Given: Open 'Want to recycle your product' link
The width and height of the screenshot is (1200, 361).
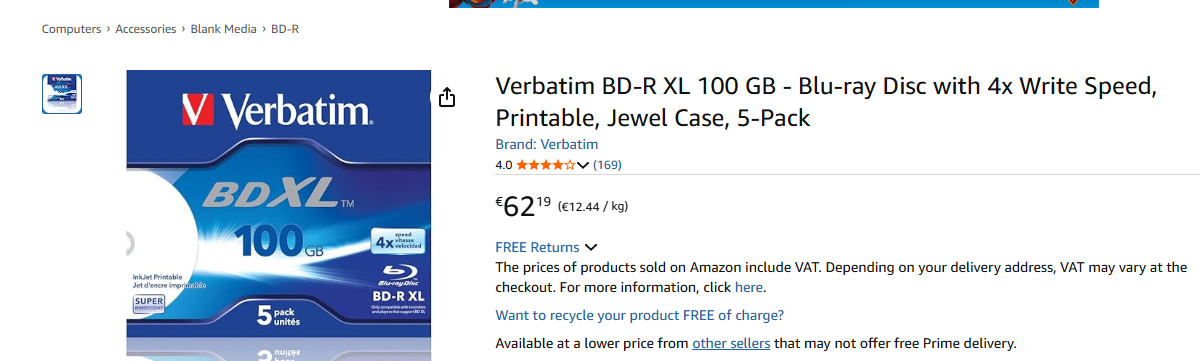Looking at the screenshot, I should click(640, 315).
